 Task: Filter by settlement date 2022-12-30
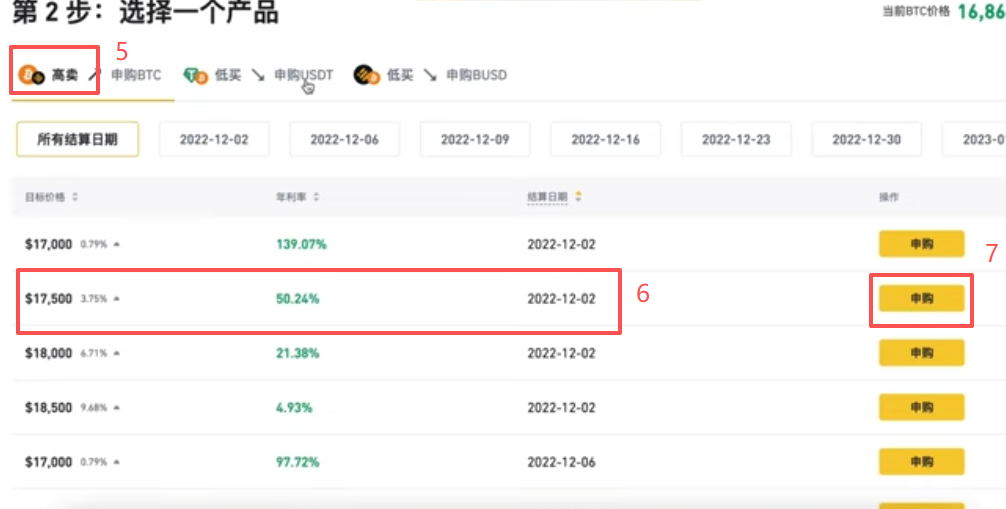coord(867,139)
